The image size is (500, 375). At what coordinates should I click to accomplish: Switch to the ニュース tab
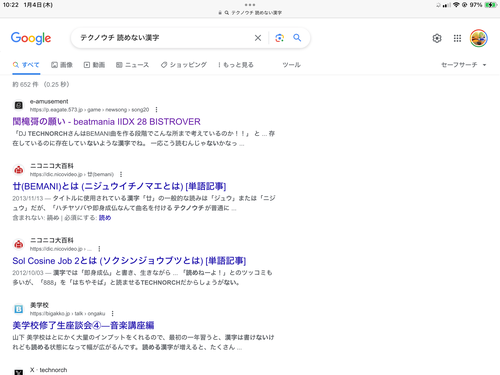click(132, 65)
